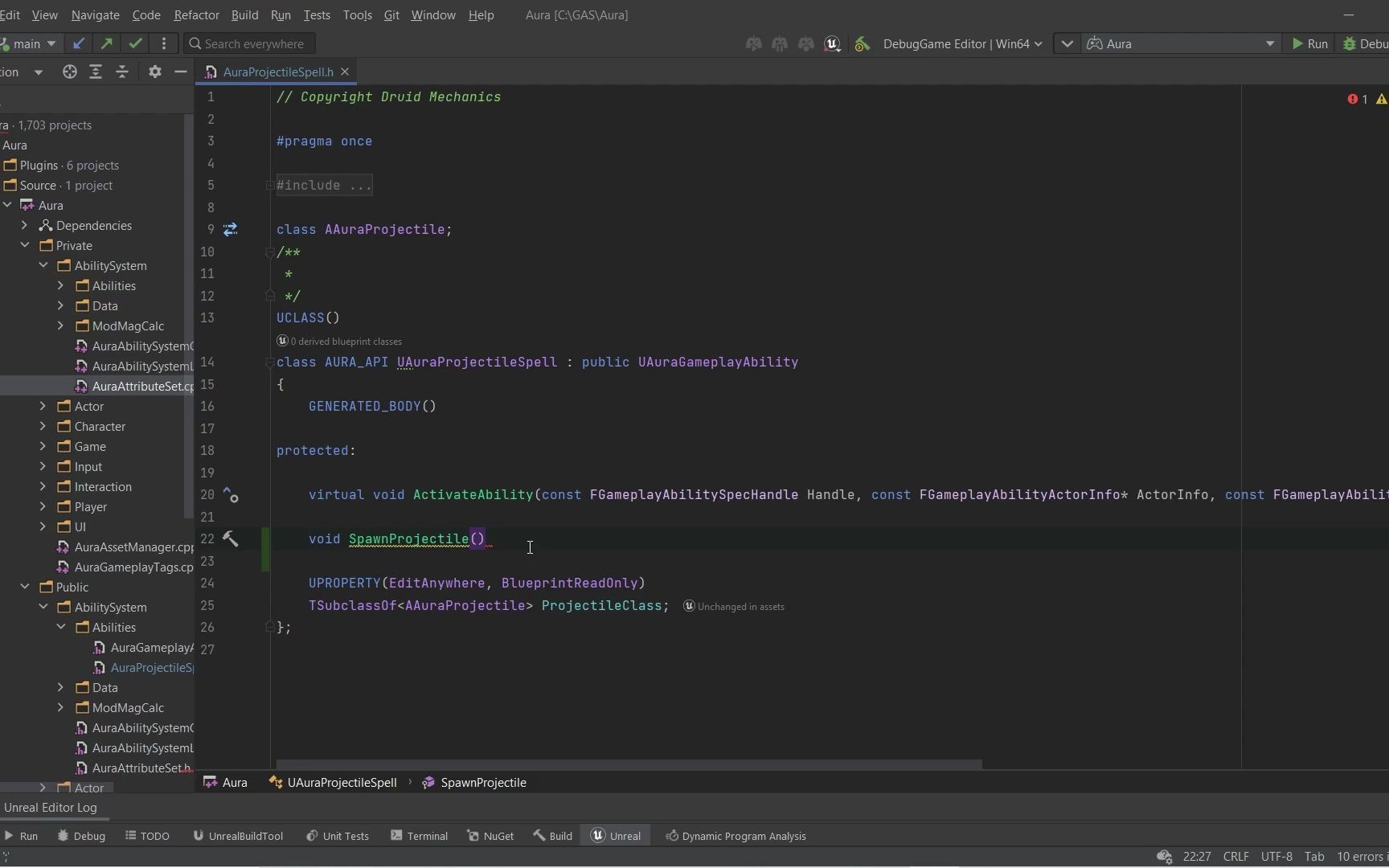This screenshot has width=1389, height=868.
Task: Select AuraGameplayTags.cpp in the tree
Action: 125,567
